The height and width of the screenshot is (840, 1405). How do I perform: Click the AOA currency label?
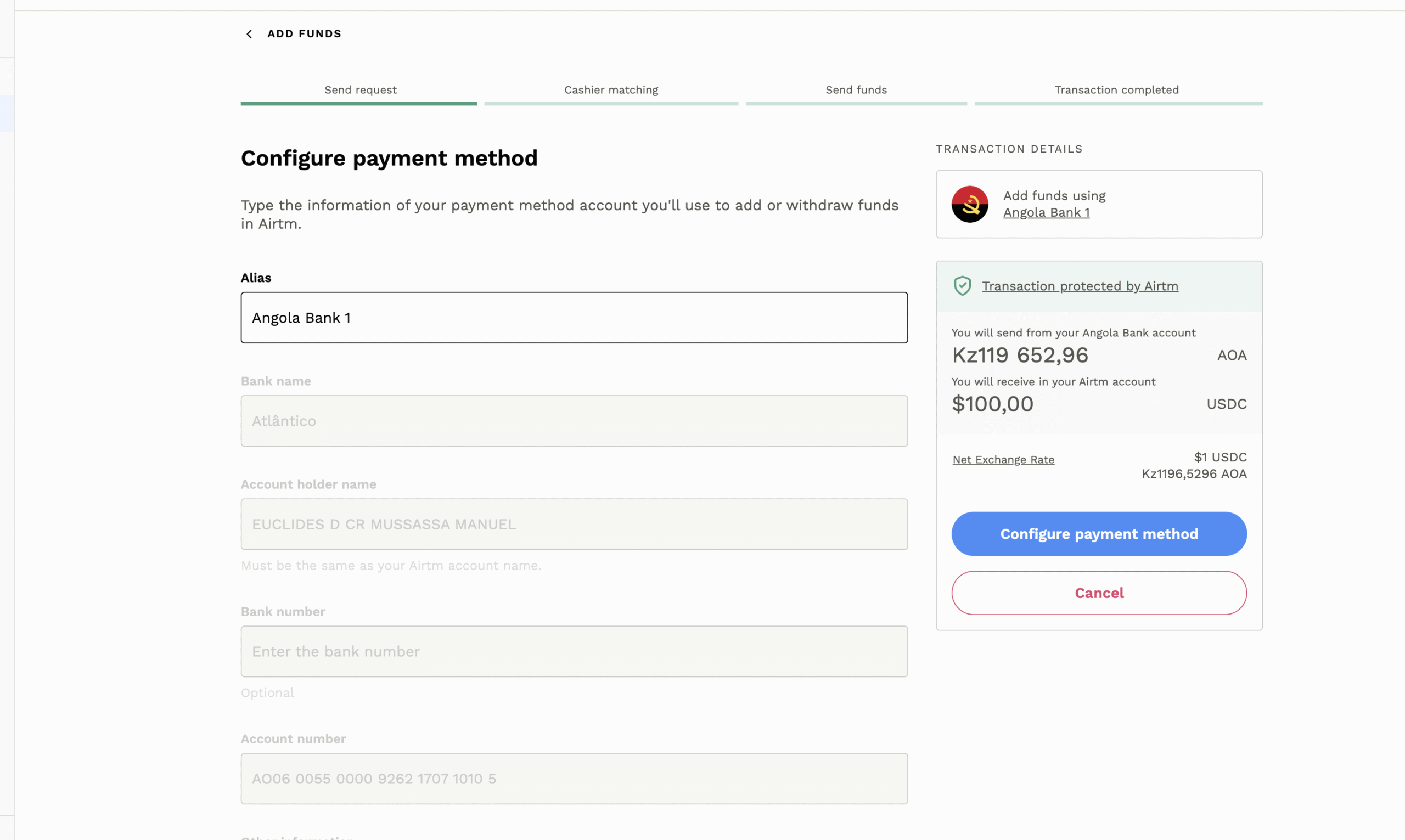click(x=1232, y=356)
